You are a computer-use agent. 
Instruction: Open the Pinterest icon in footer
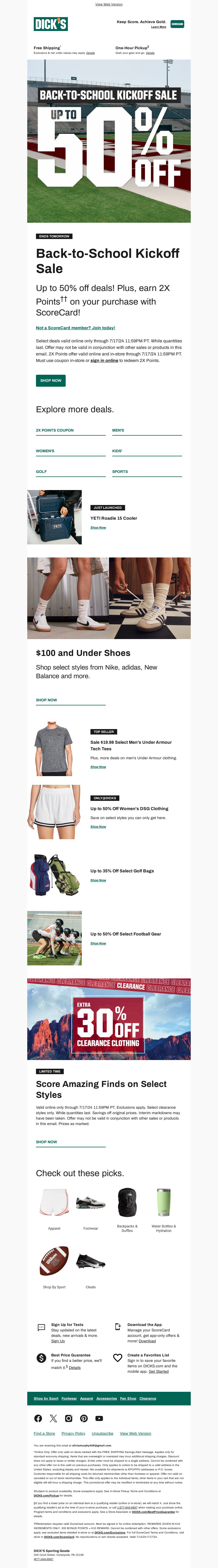(x=84, y=1418)
